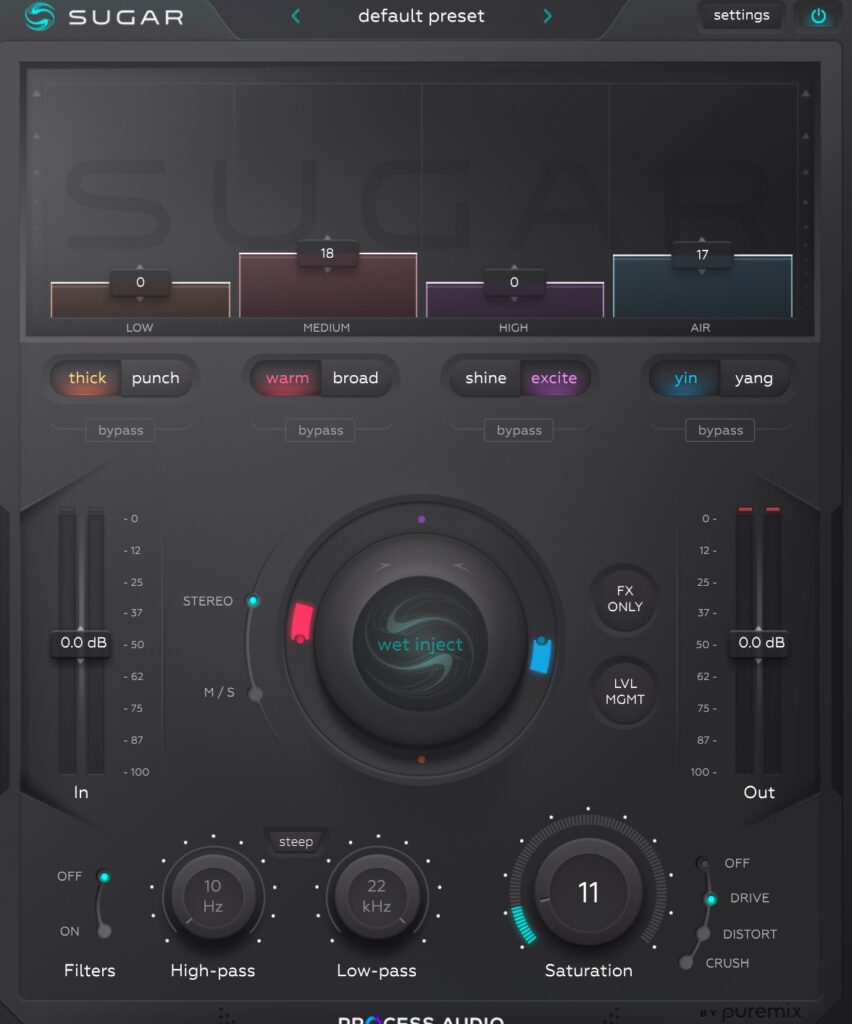The height and width of the screenshot is (1024, 852).
Task: Click the up arrow above the AIR value 17
Action: [702, 240]
